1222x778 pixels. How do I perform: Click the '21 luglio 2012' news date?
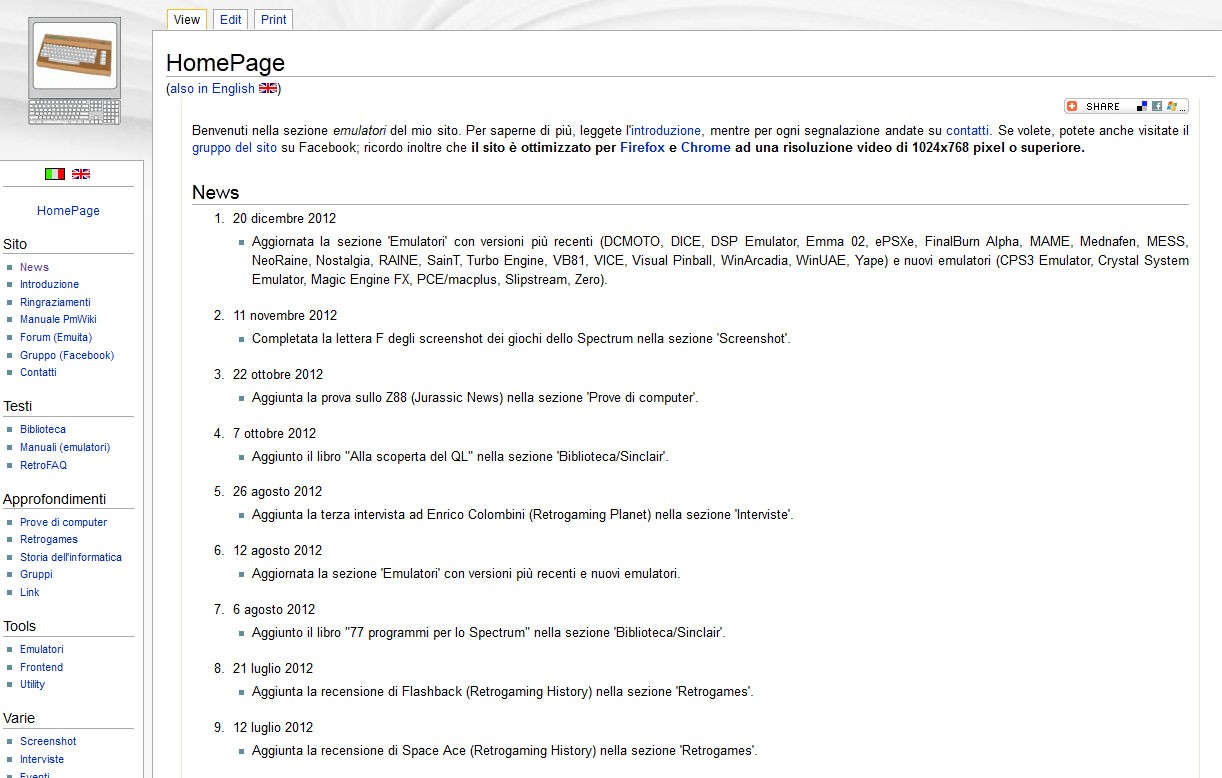click(x=273, y=668)
